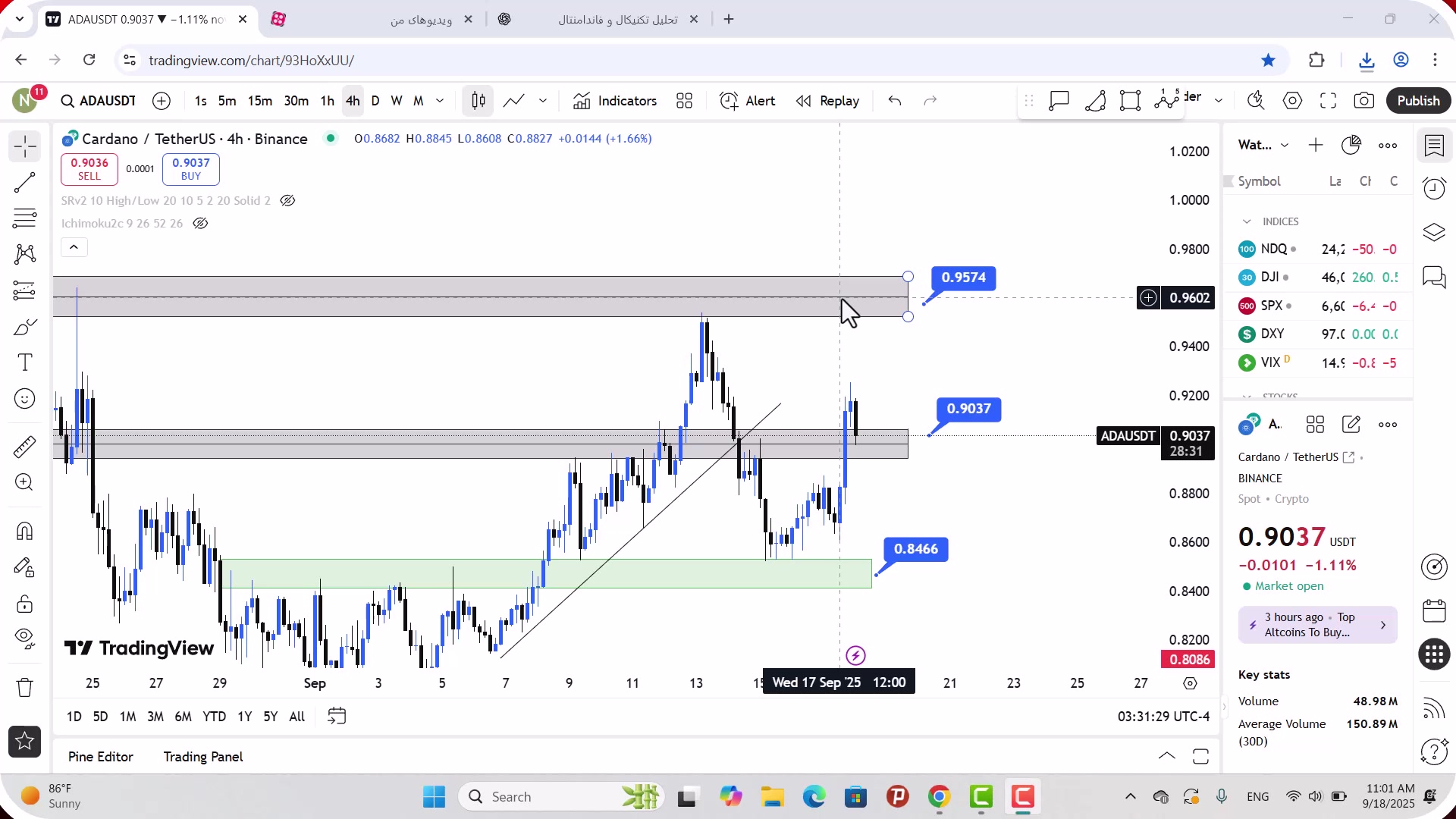The width and height of the screenshot is (1456, 819).
Task: Open chart settings hexagon icon
Action: point(1293,101)
